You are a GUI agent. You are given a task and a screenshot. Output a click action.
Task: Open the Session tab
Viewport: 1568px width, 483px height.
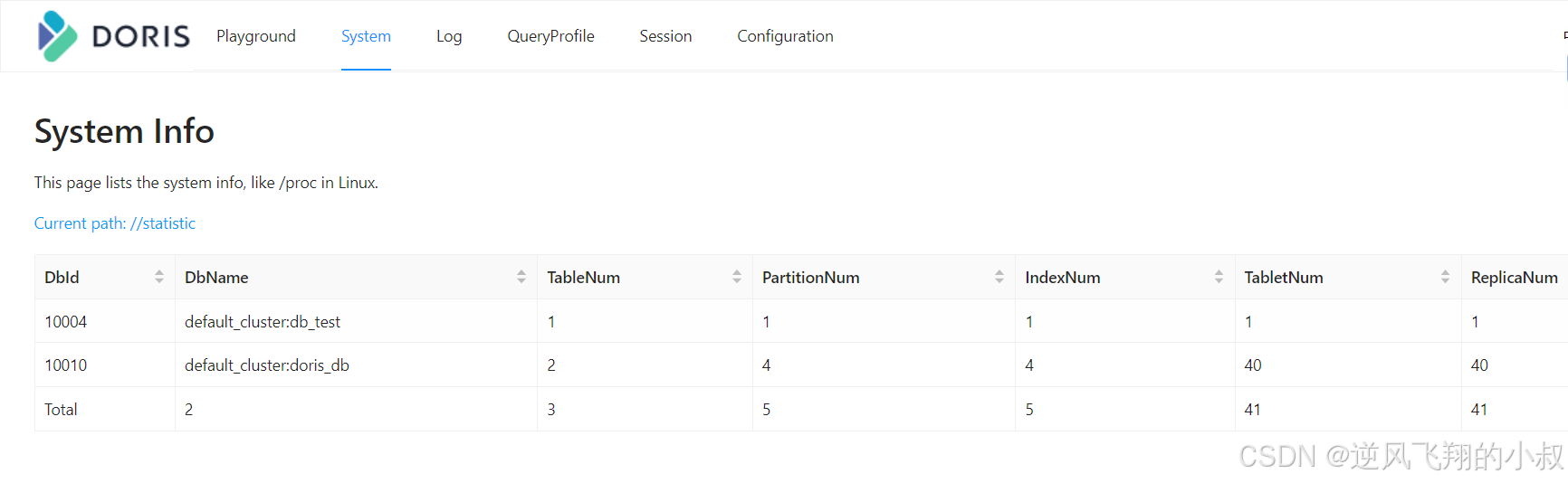point(665,36)
